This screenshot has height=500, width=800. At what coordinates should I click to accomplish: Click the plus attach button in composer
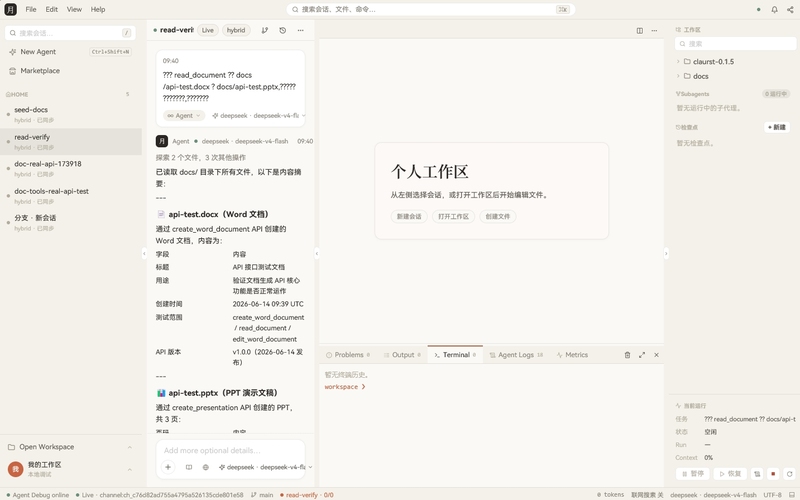point(168,467)
